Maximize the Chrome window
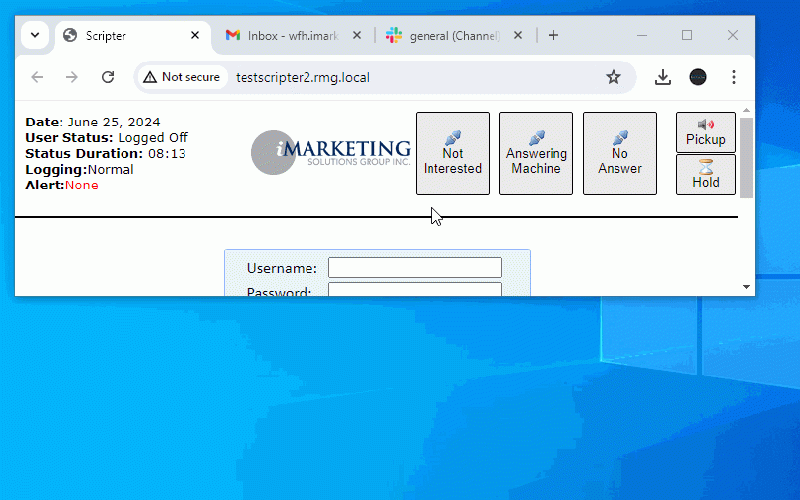Image resolution: width=800 pixels, height=500 pixels. point(687,35)
